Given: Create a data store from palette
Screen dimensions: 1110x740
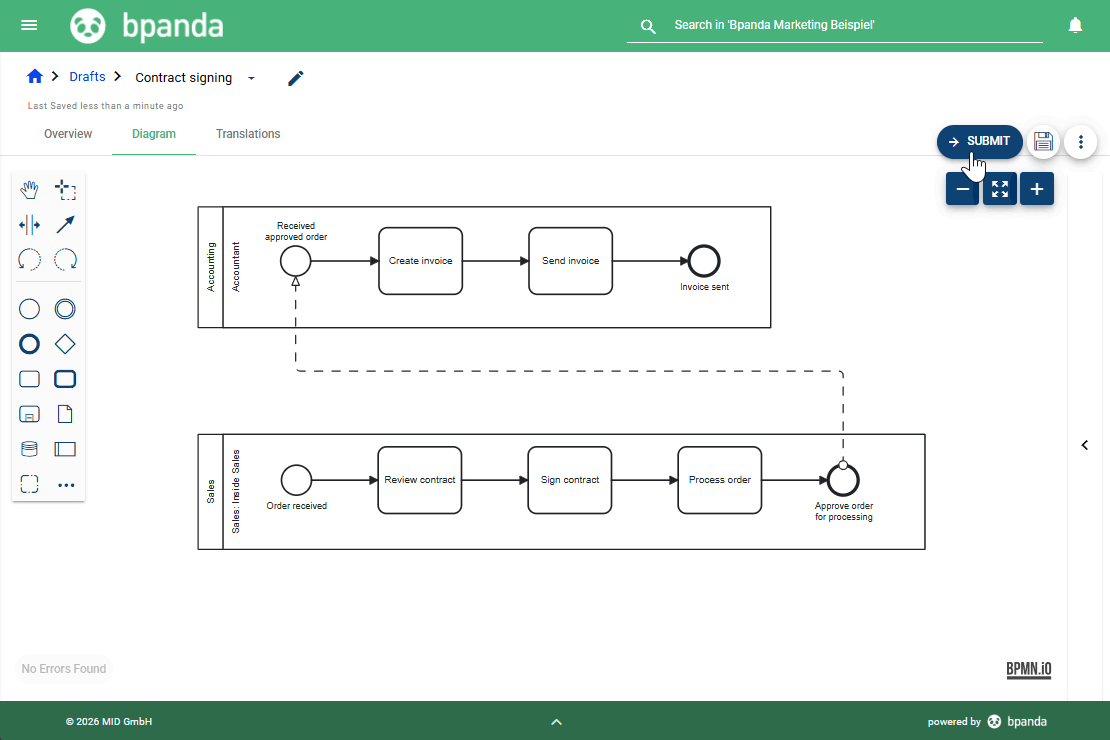Looking at the screenshot, I should coord(29,449).
